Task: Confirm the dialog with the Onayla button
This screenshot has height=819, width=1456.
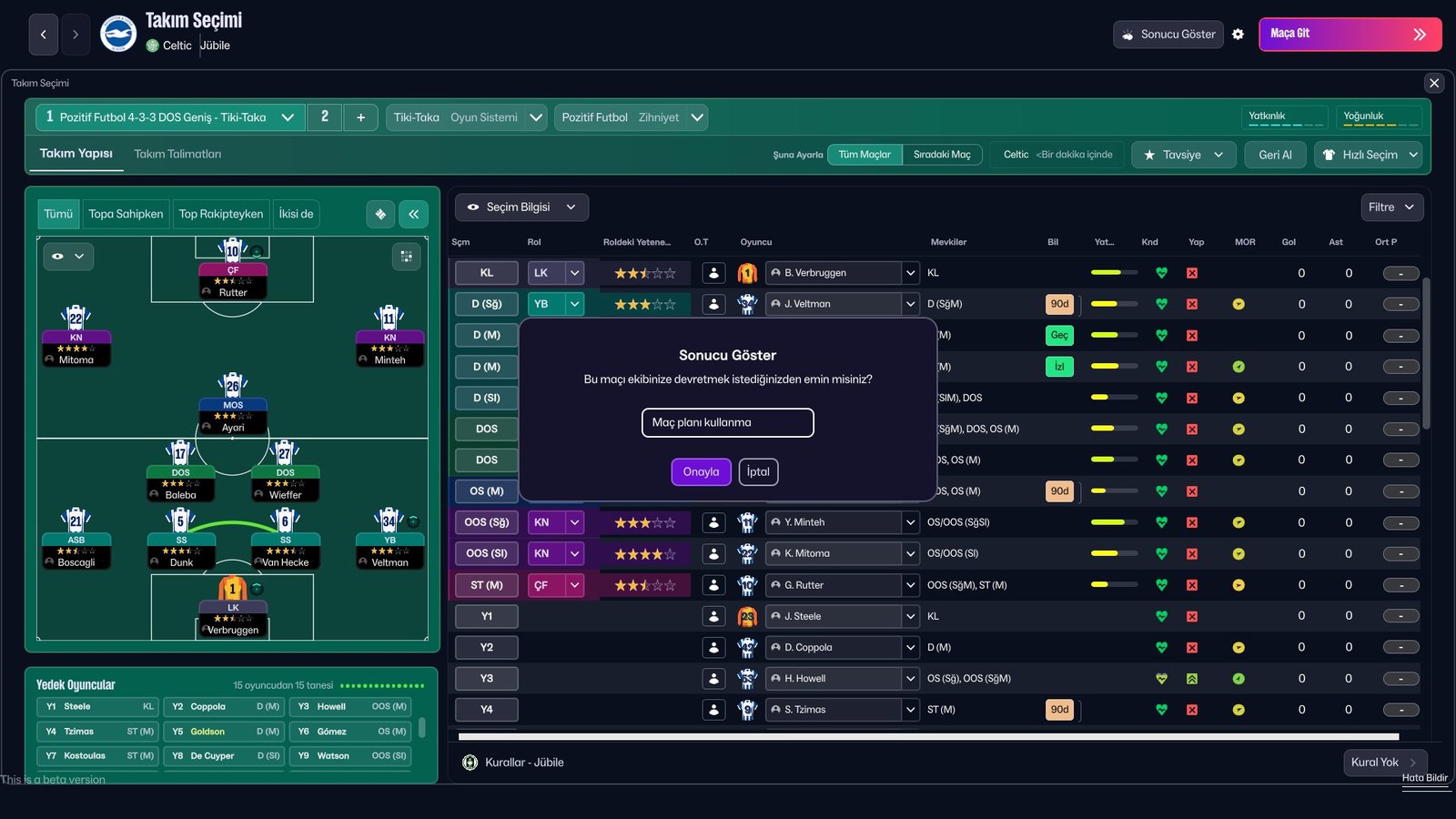Action: pos(701,471)
